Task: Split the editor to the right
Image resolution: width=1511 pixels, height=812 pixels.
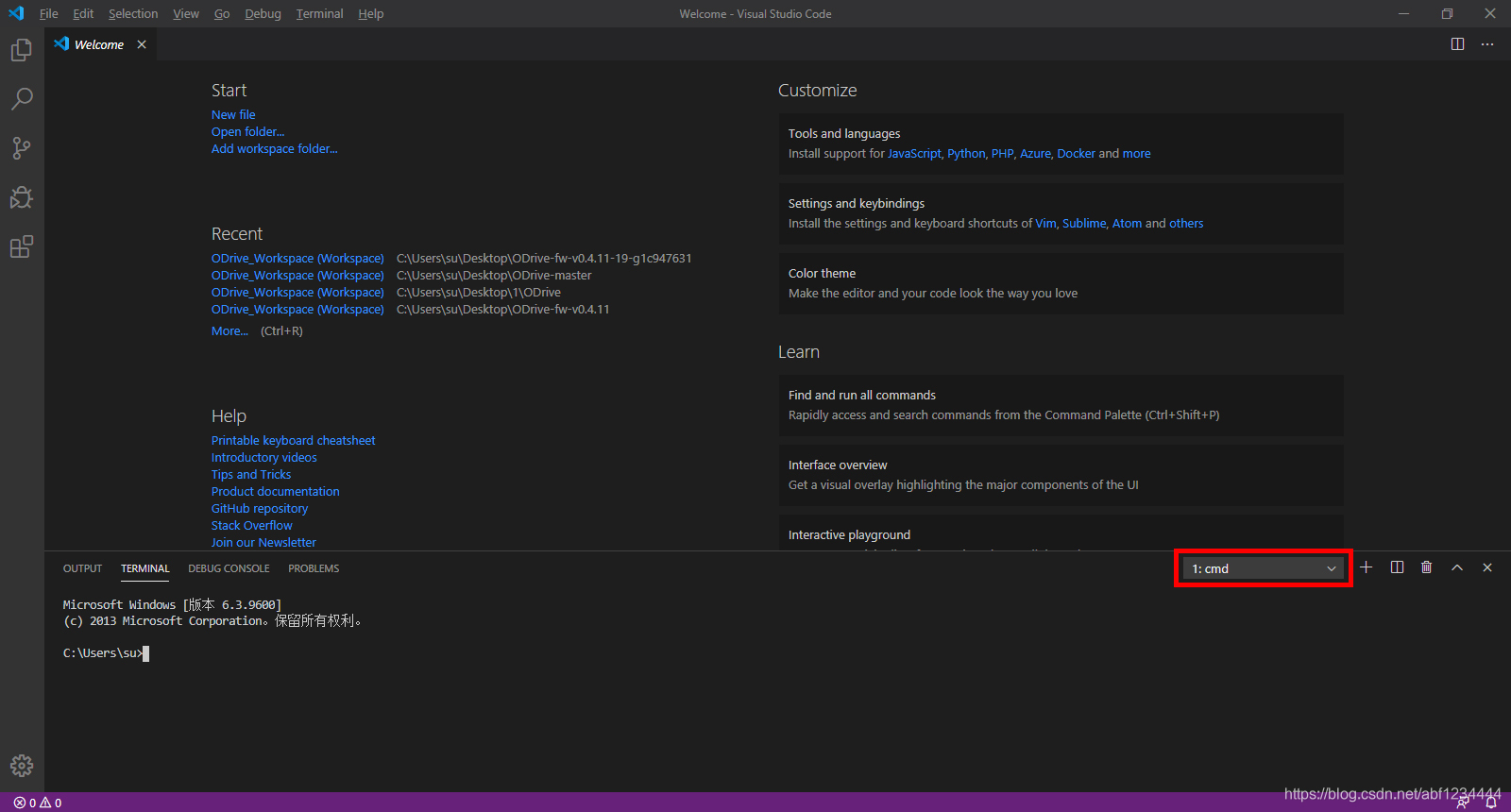Action: coord(1457,44)
